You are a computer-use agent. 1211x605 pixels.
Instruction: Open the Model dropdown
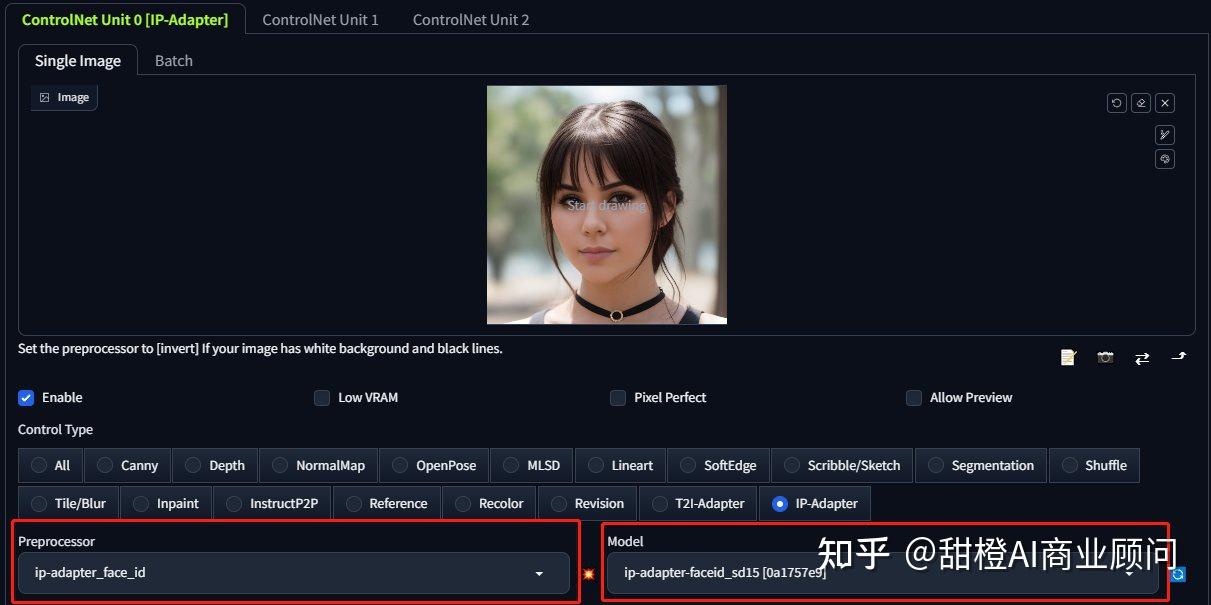point(880,573)
